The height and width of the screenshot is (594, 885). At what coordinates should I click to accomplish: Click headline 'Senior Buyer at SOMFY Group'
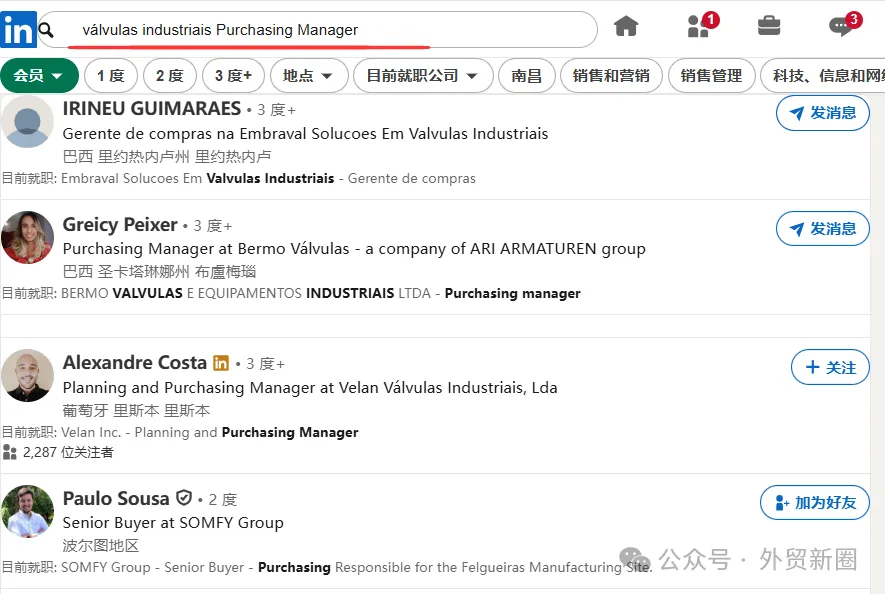[173, 523]
